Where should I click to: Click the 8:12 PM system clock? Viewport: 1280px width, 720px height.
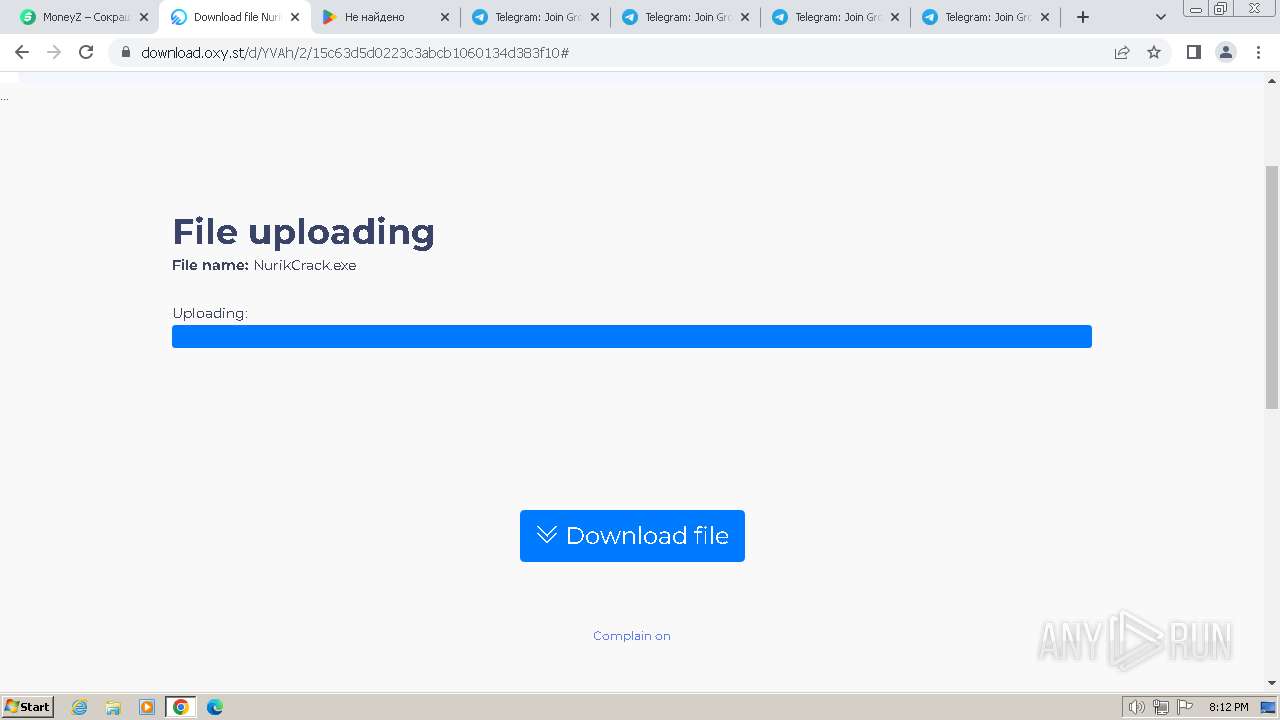(x=1228, y=707)
